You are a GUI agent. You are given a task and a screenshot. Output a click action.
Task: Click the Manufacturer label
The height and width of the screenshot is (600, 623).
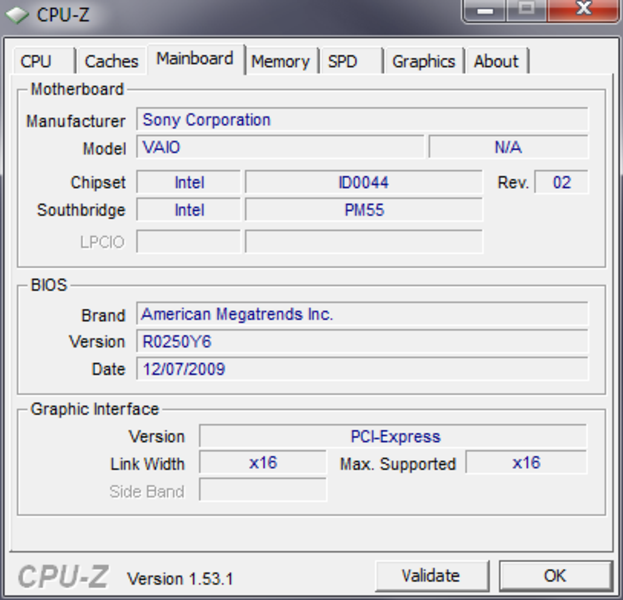click(x=75, y=121)
